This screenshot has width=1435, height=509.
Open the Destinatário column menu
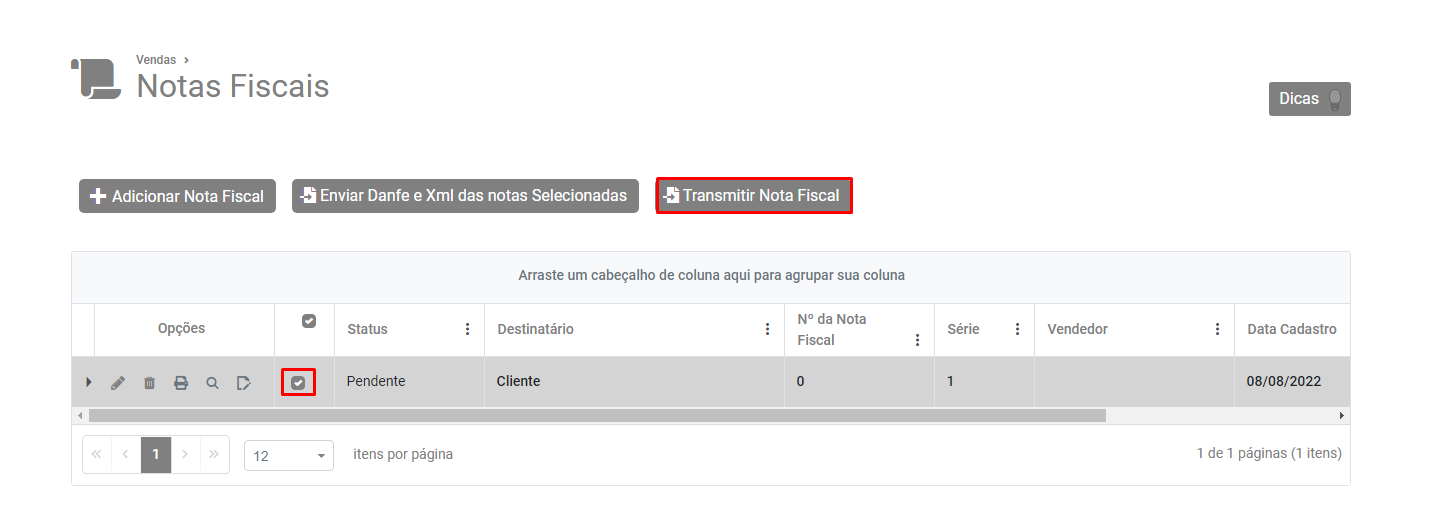(x=767, y=329)
